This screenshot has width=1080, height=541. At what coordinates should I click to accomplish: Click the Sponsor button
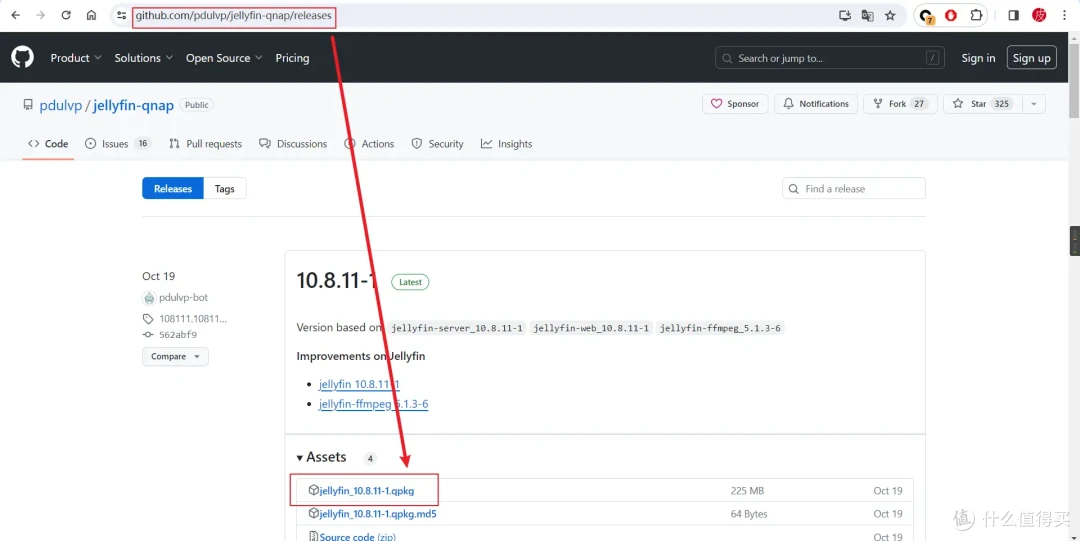735,104
